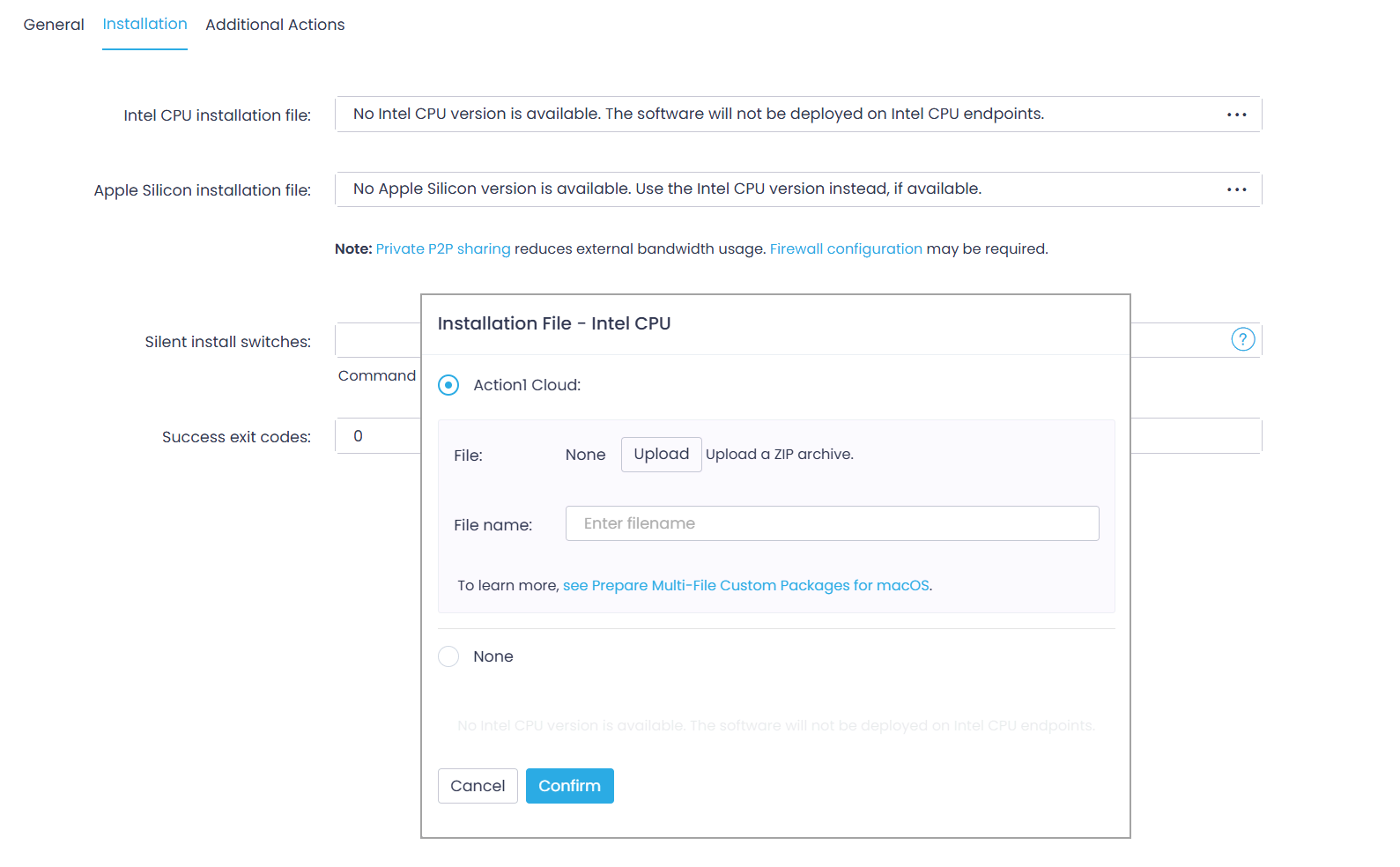Confirm the installation file dialog
1400x867 pixels.
[x=569, y=786]
